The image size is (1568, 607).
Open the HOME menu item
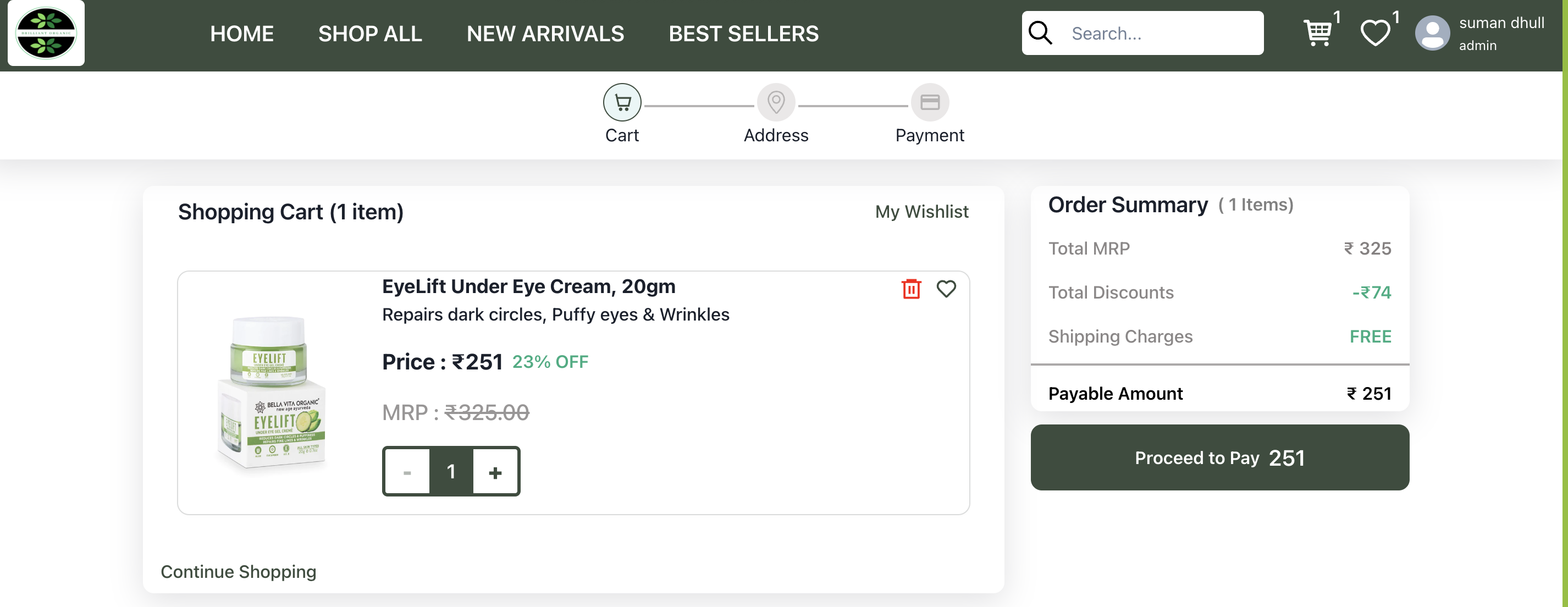pos(242,34)
